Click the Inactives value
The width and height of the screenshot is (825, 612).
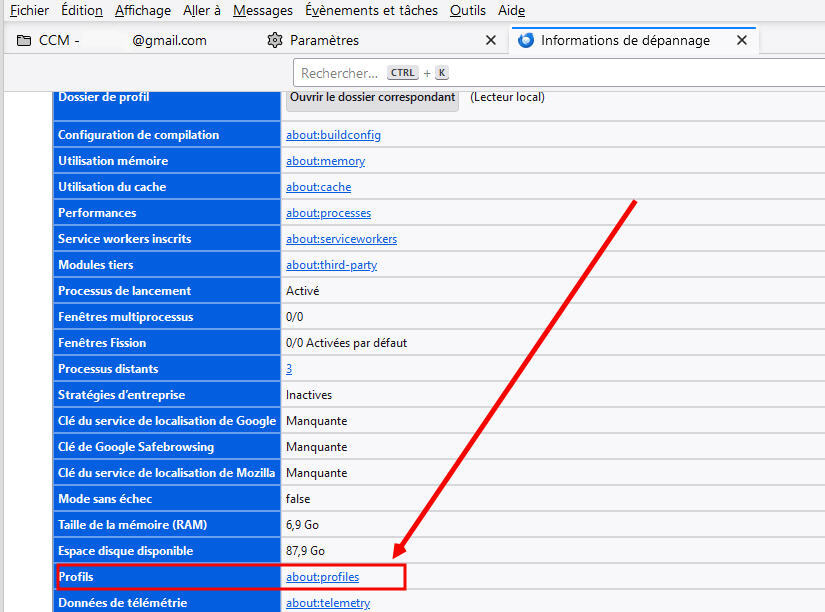[309, 395]
